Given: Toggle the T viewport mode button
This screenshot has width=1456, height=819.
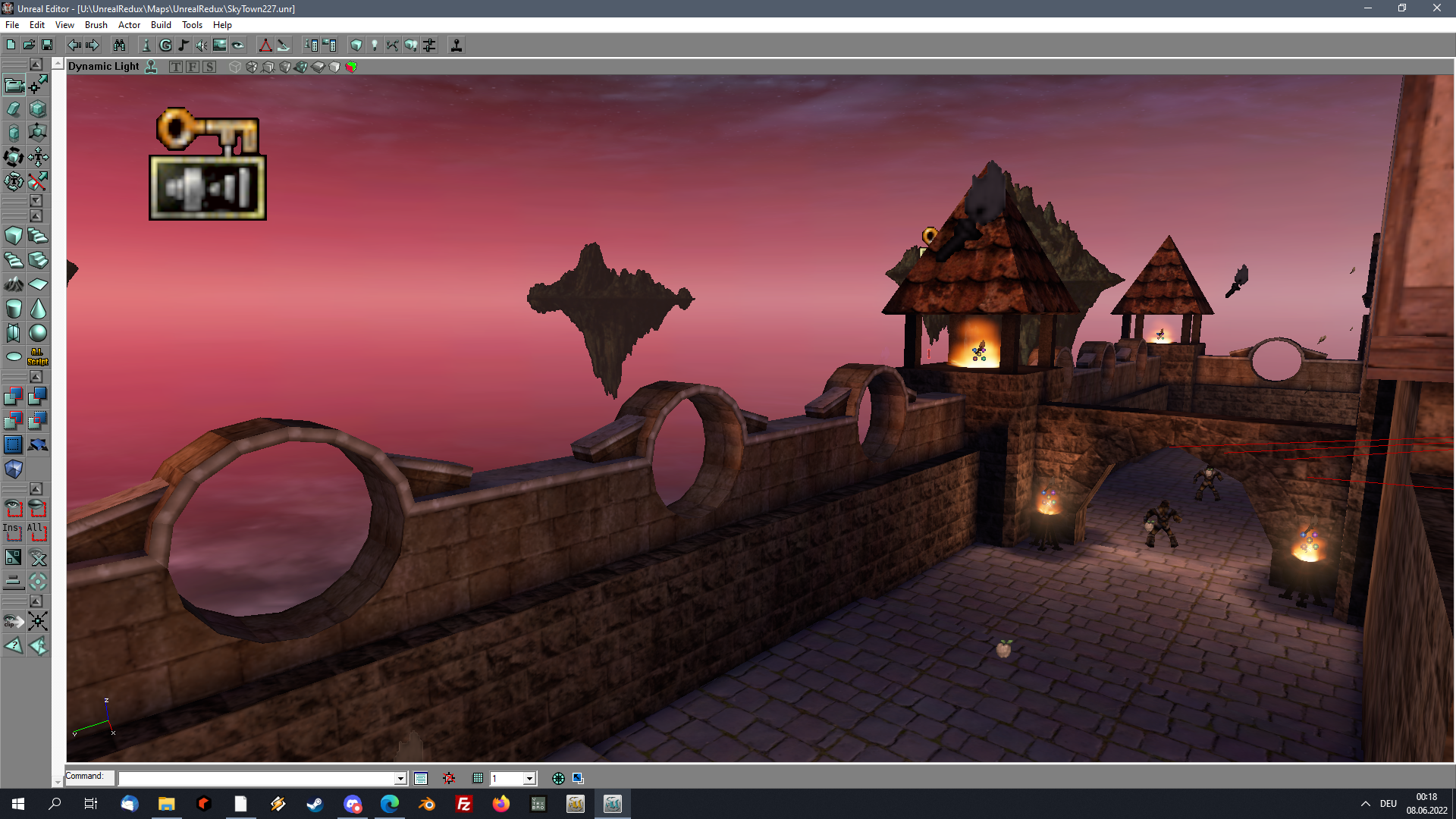Looking at the screenshot, I should [x=176, y=67].
